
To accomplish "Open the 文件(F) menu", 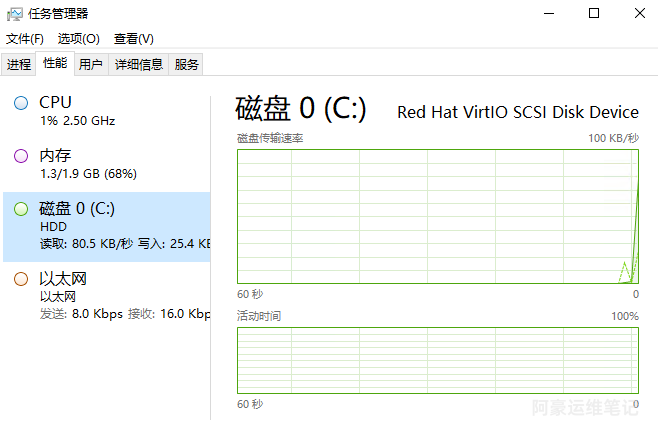I will [x=25, y=39].
